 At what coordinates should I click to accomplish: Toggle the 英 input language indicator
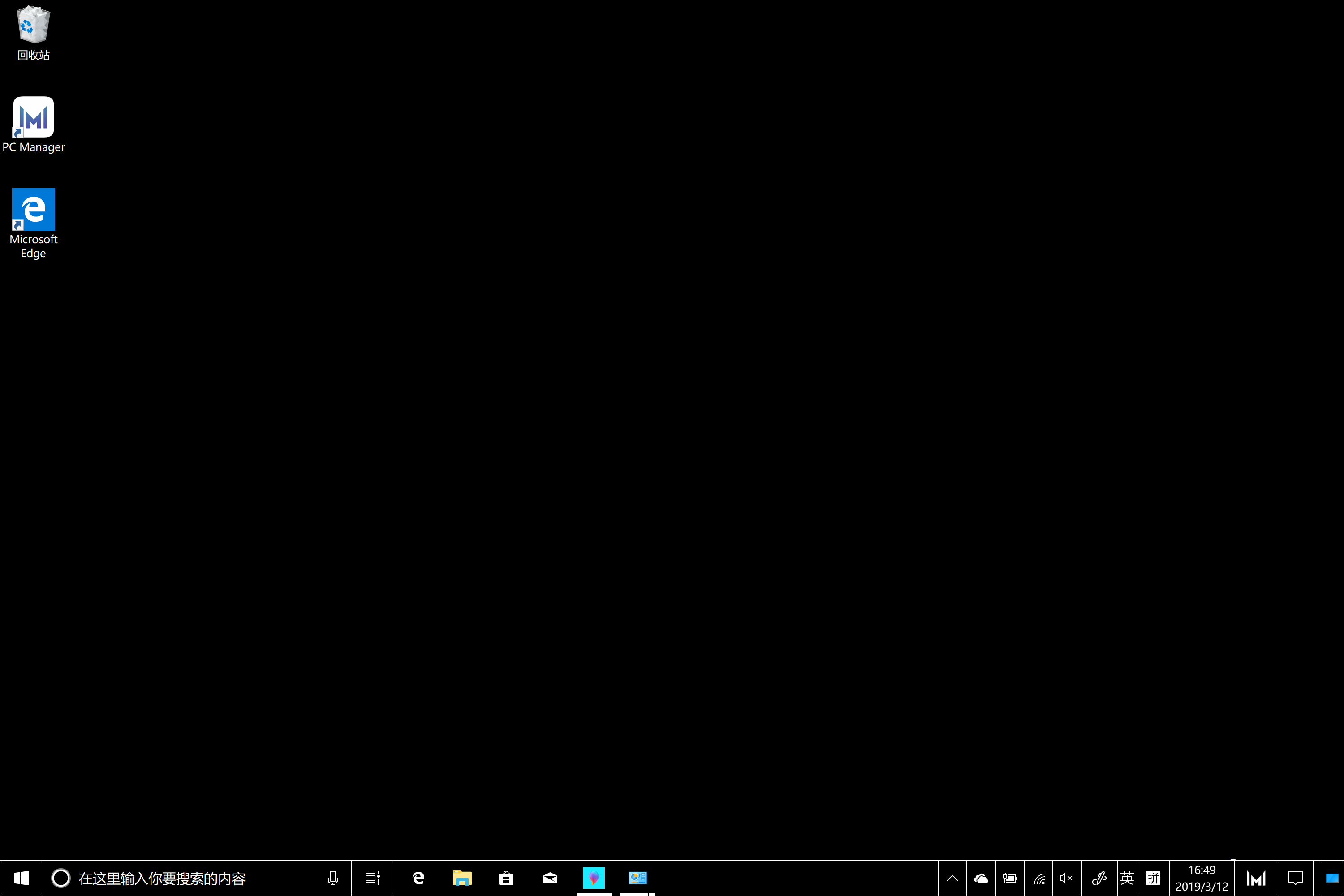1127,878
